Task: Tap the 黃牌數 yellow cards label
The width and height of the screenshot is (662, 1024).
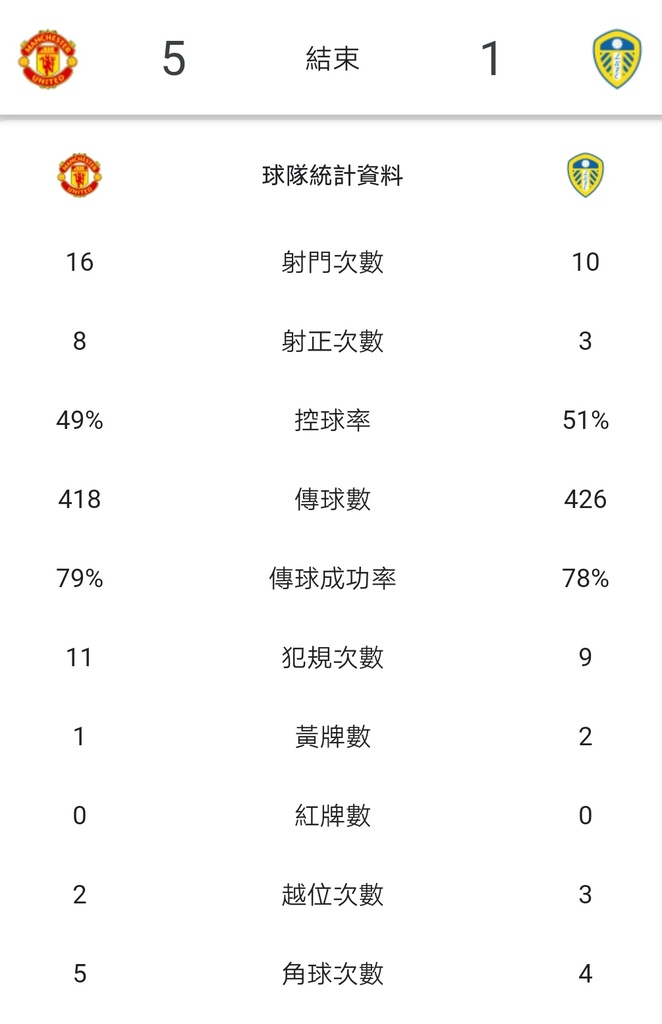Action: pyautogui.click(x=332, y=737)
